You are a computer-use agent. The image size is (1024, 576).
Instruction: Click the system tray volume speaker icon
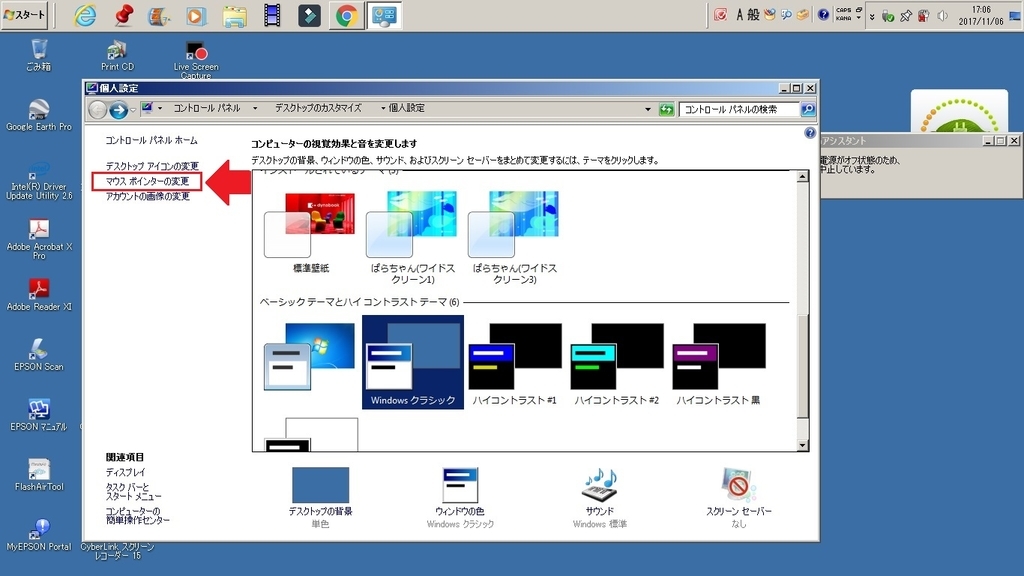[942, 16]
